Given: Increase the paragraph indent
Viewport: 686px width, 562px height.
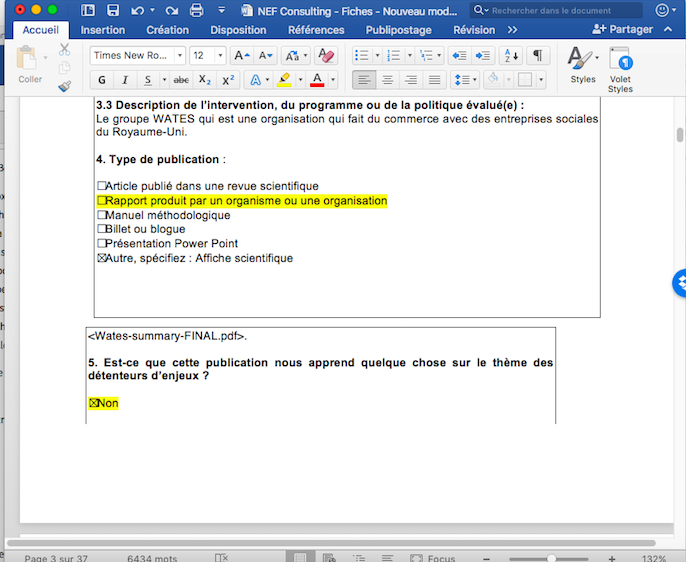Looking at the screenshot, I should tap(483, 56).
